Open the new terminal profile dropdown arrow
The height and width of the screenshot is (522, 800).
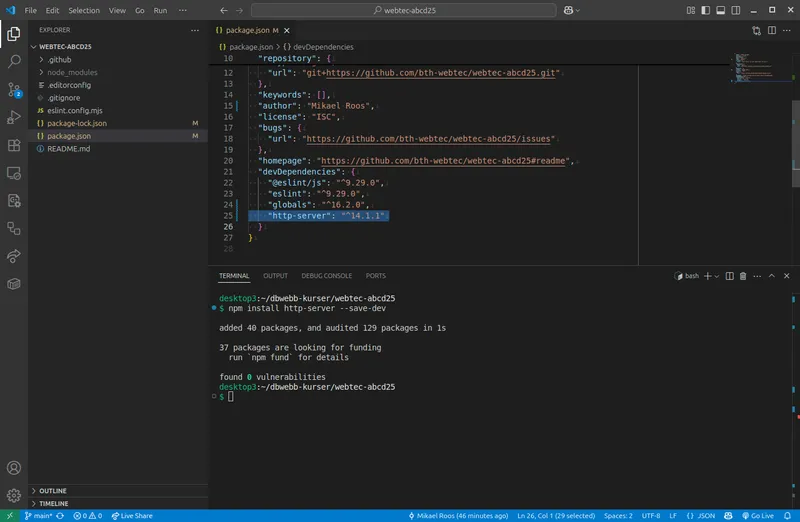[x=717, y=276]
